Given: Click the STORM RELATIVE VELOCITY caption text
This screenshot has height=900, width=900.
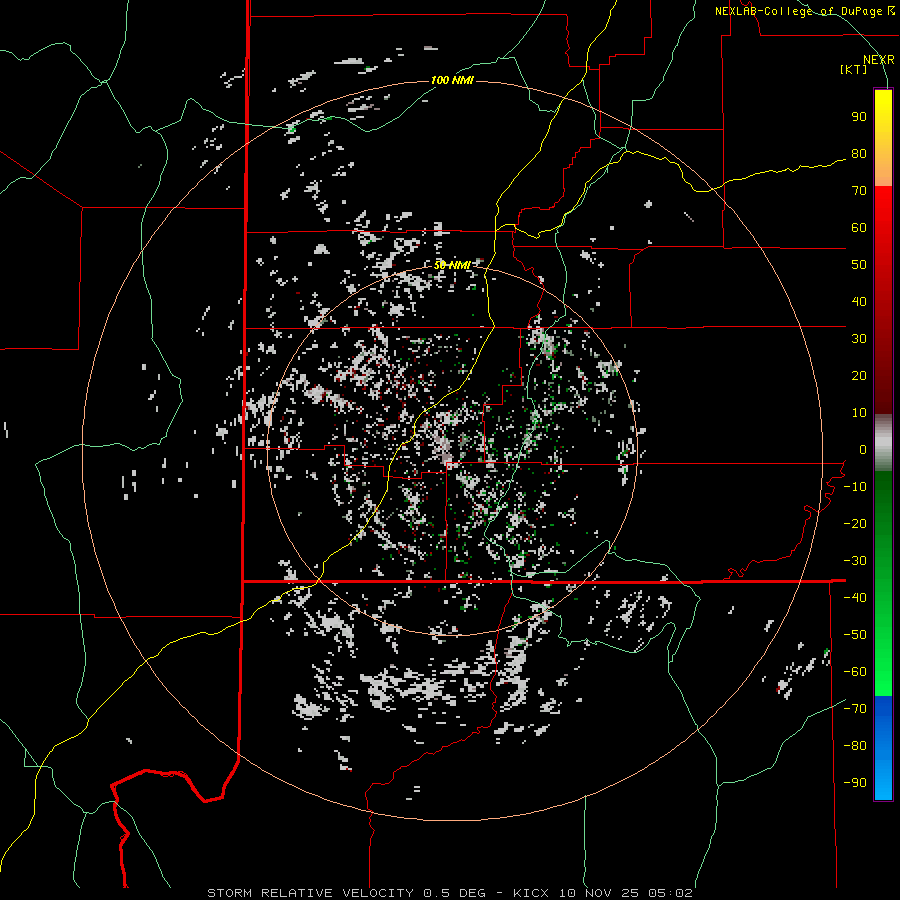Looking at the screenshot, I should point(310,893).
